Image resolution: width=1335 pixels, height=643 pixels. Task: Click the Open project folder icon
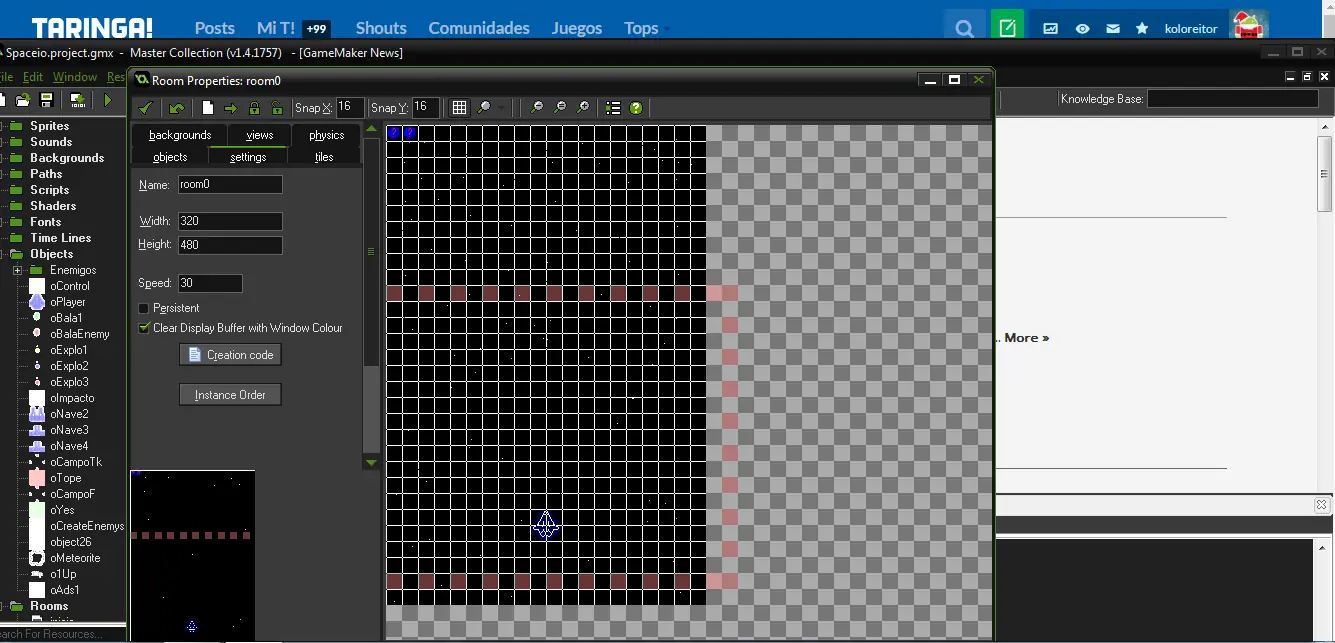22,100
